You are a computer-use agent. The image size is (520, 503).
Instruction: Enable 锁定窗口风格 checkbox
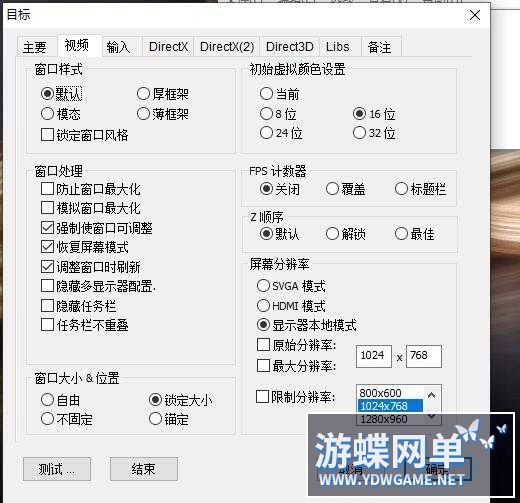84,135
